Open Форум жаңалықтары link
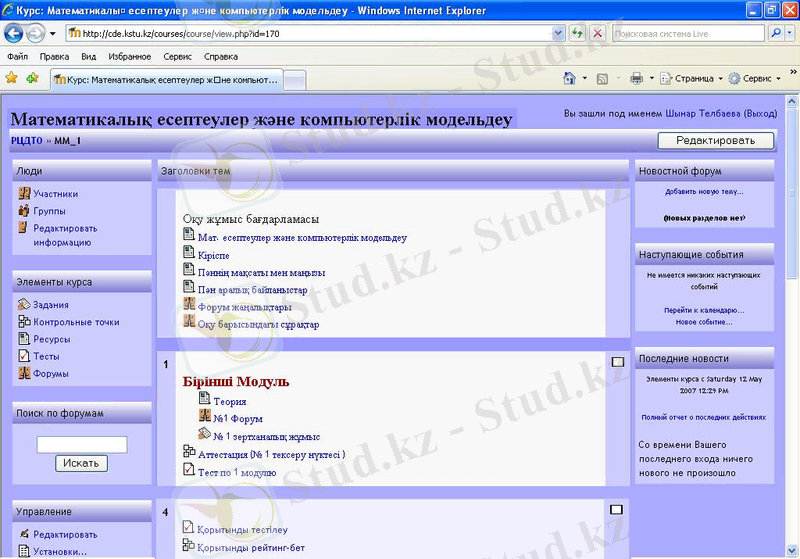Screen dimensions: 800x559 click(x=244, y=307)
